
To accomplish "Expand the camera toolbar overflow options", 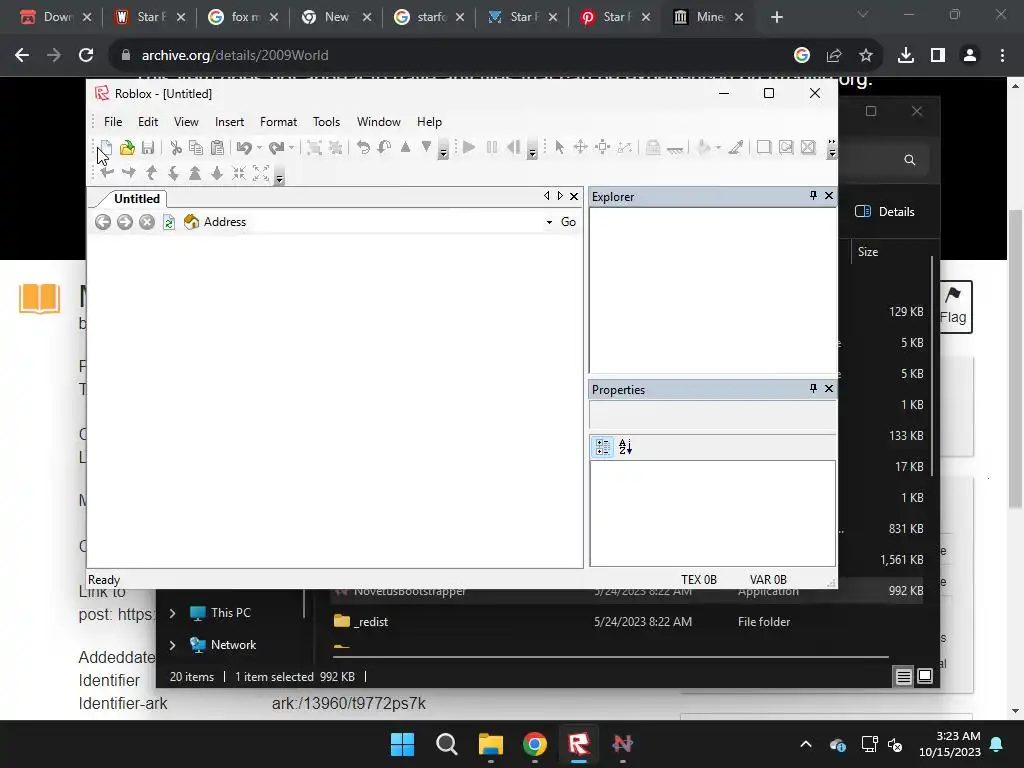I will tap(280, 178).
